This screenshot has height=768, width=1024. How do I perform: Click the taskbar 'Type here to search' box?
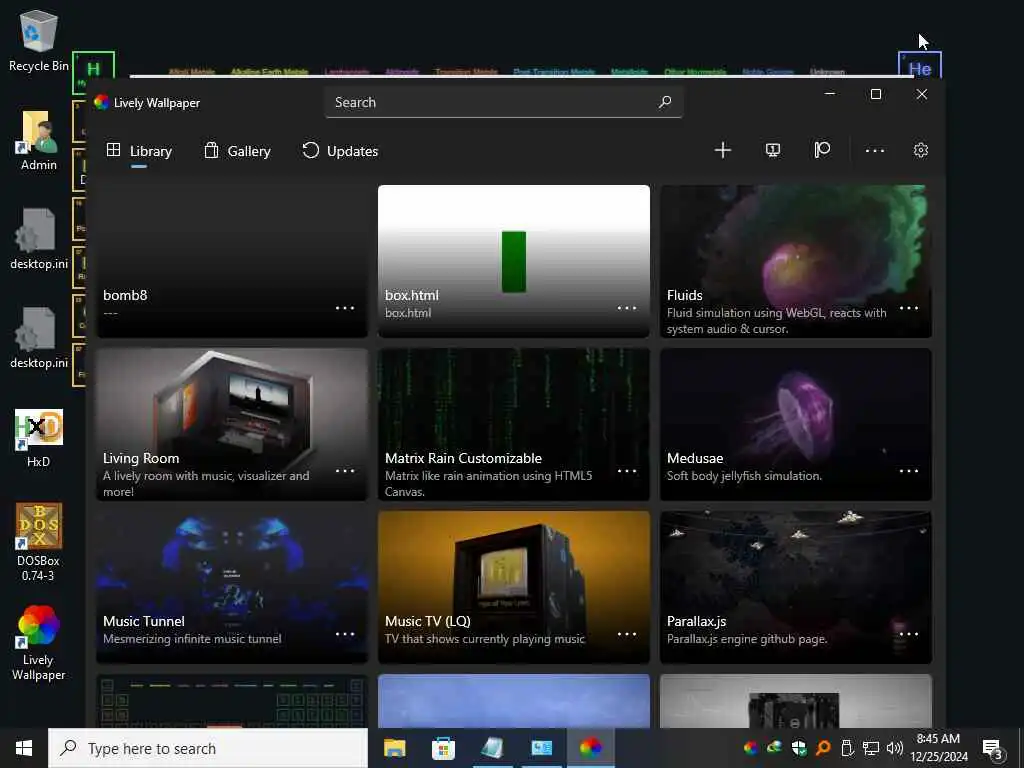[208, 748]
